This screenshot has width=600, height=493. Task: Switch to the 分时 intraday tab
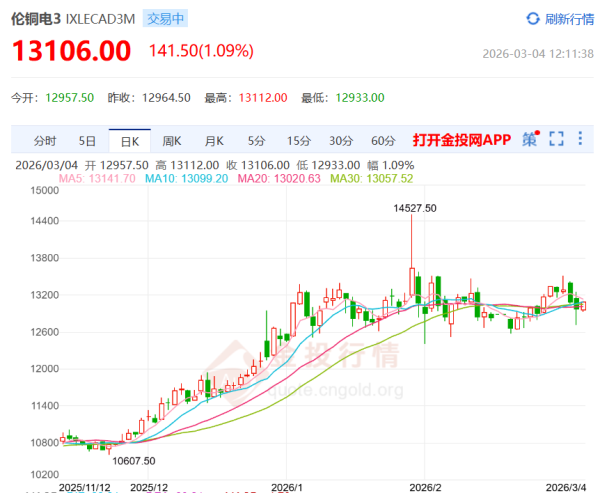(45, 141)
